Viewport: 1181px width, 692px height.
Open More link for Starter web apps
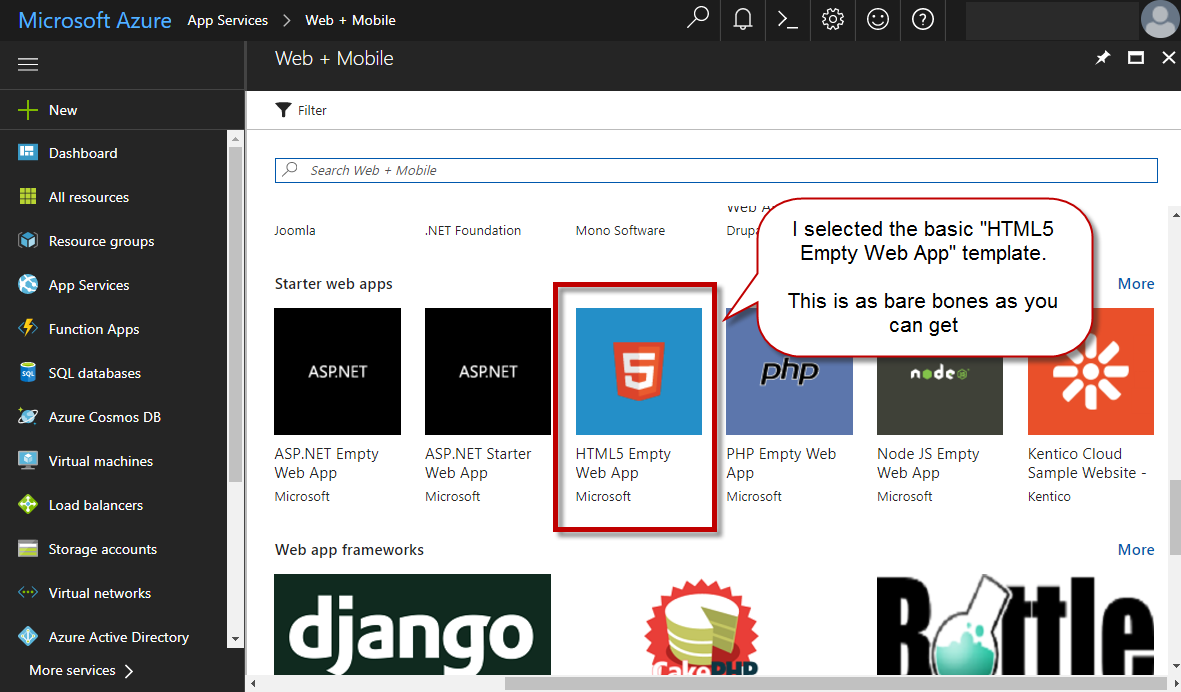point(1136,284)
